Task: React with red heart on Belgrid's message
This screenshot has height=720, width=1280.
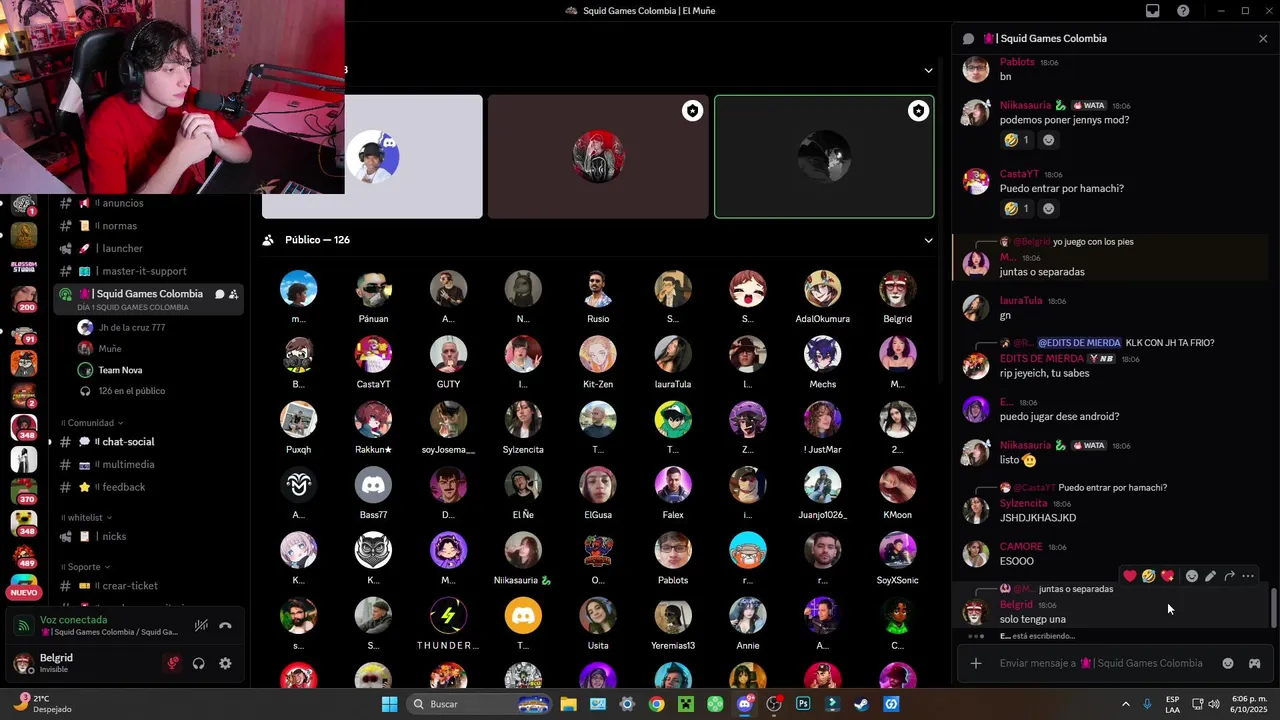Action: (1130, 576)
